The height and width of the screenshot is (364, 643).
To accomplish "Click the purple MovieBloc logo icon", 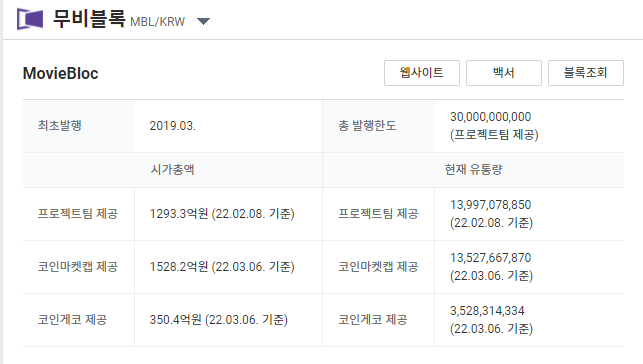I will [30, 19].
